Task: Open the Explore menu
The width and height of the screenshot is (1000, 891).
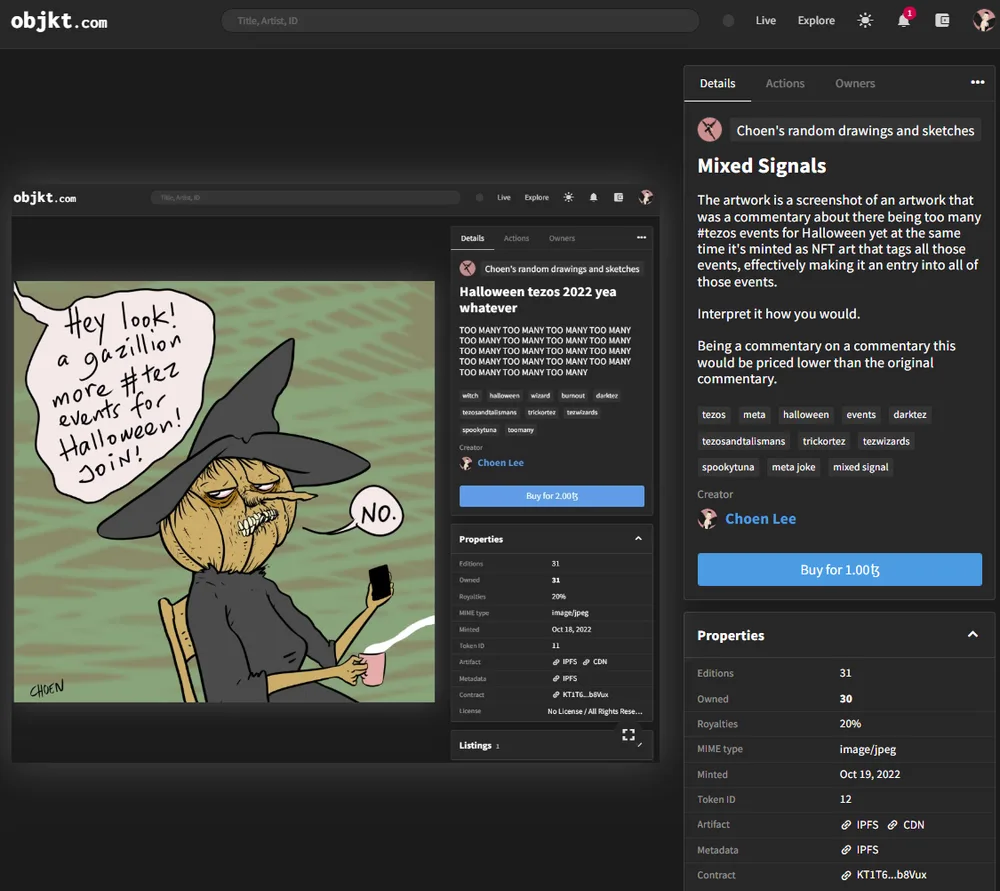Action: 816,20
